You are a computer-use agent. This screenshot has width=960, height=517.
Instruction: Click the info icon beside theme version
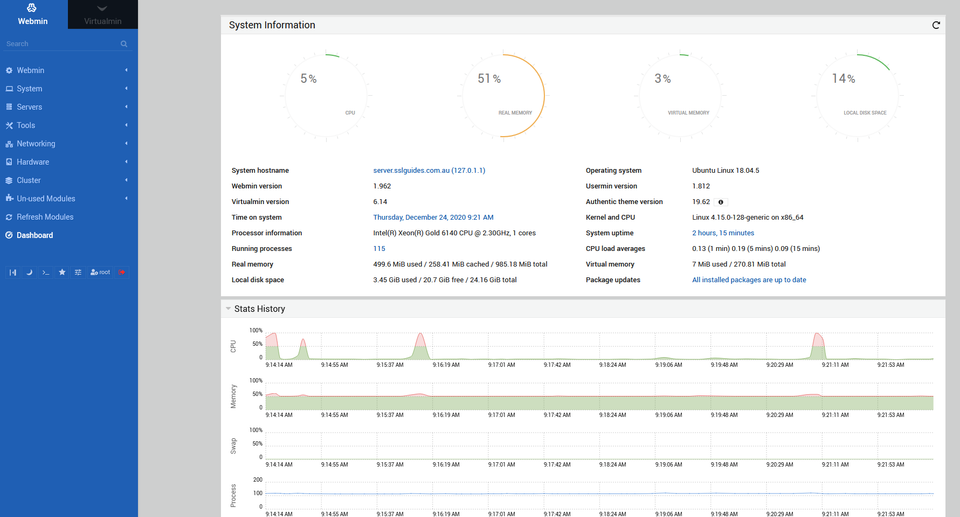(x=721, y=202)
